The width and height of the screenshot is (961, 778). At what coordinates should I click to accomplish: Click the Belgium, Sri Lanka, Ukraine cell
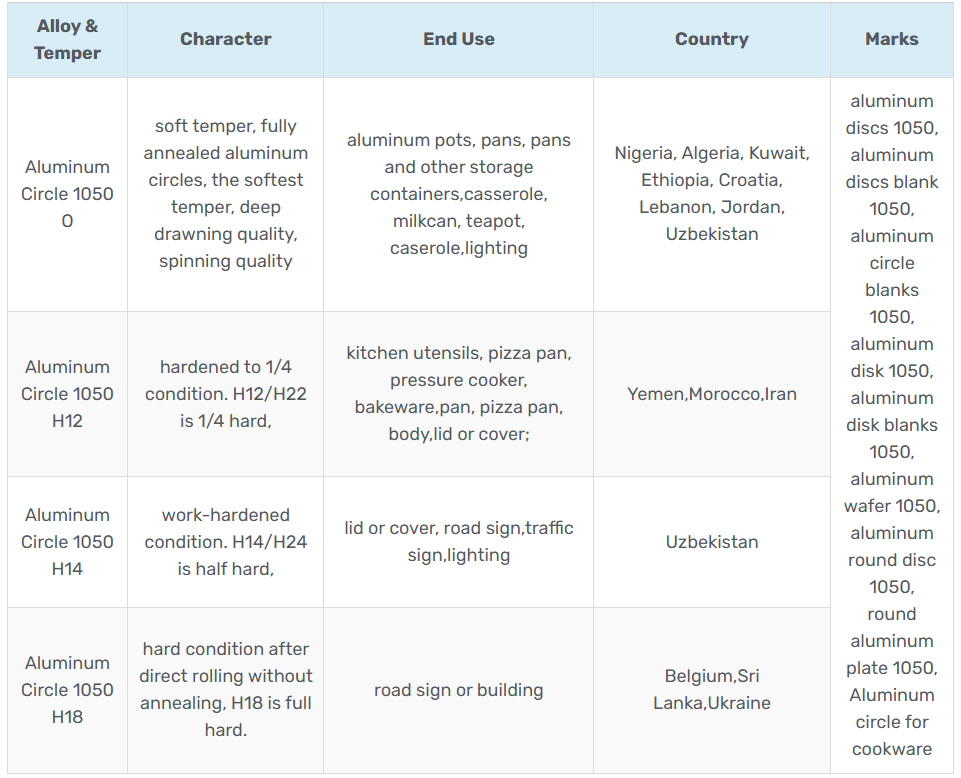711,690
